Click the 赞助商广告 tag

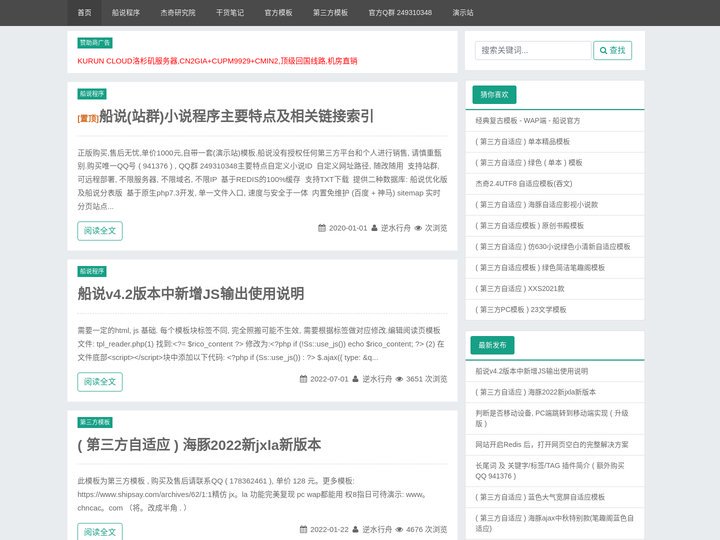click(x=95, y=43)
